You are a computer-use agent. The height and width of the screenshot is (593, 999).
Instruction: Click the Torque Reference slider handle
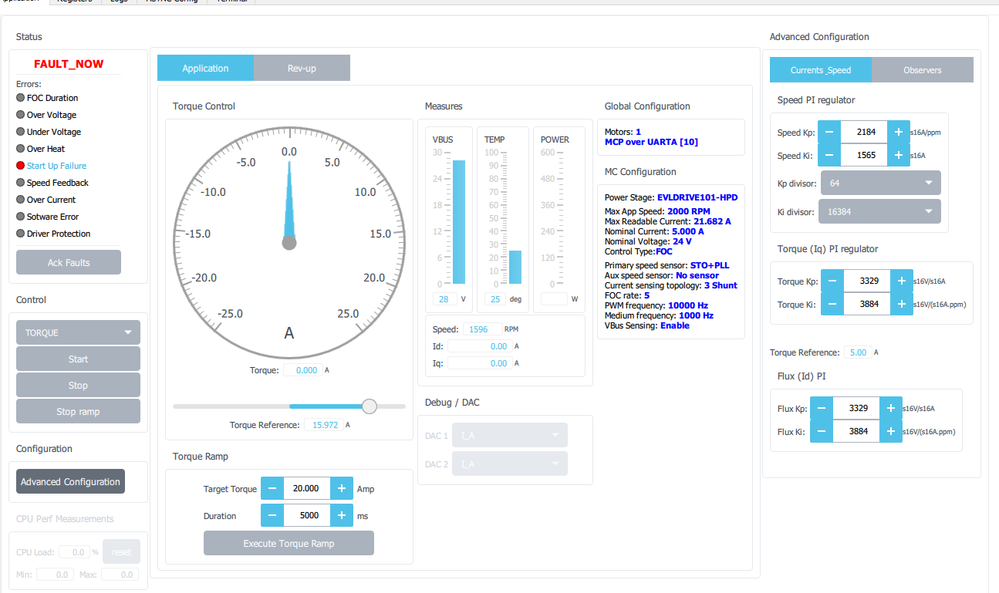coord(369,406)
